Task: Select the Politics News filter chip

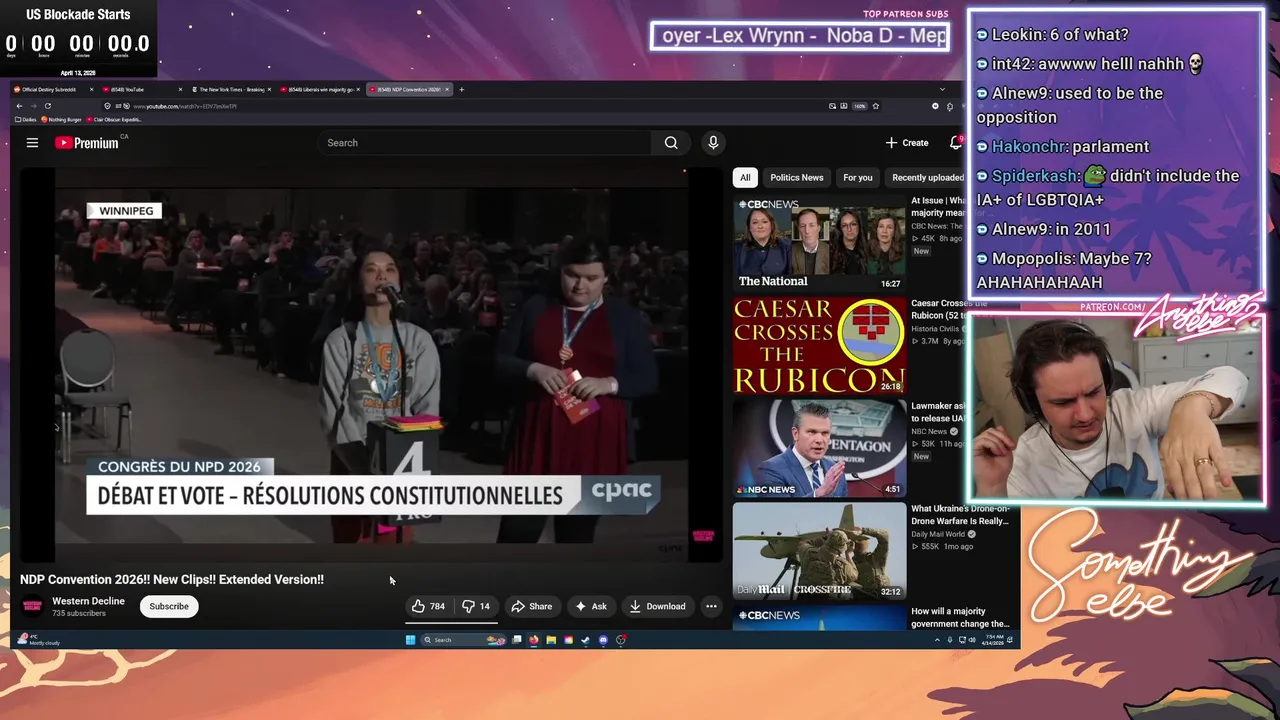Action: point(797,177)
